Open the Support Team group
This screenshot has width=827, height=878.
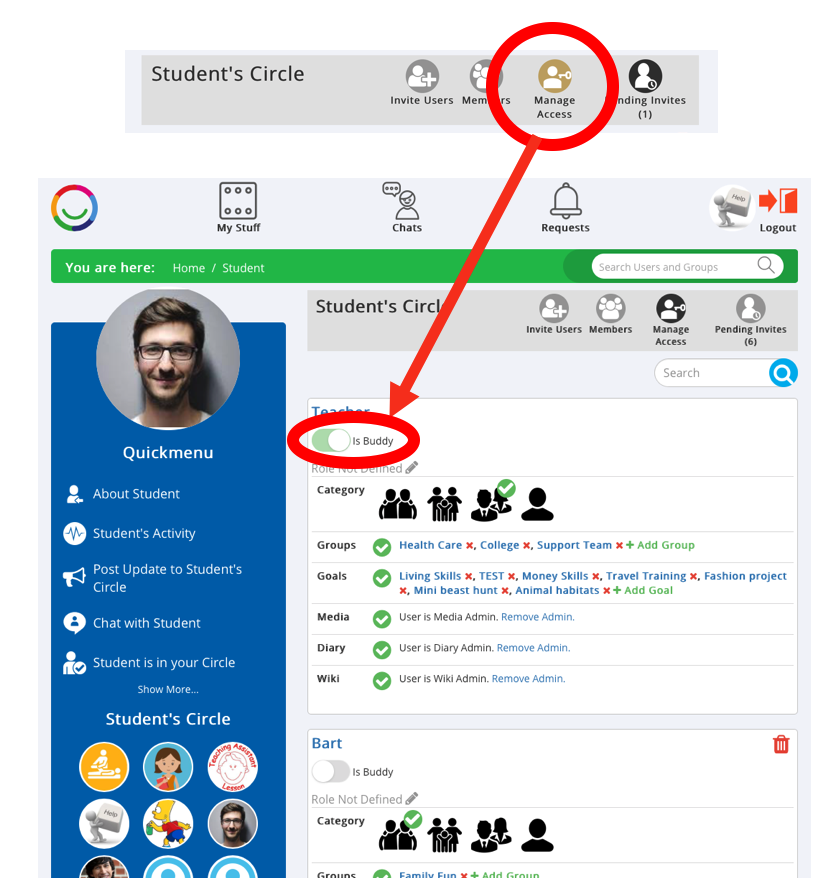(x=574, y=545)
